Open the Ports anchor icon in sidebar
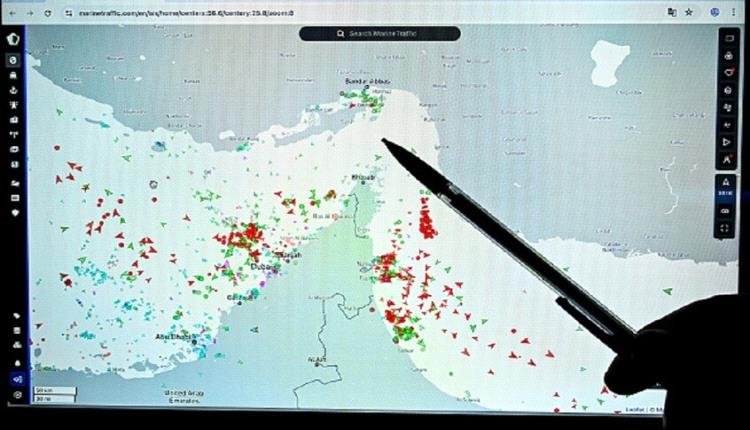The width and height of the screenshot is (750, 430). pos(14,89)
